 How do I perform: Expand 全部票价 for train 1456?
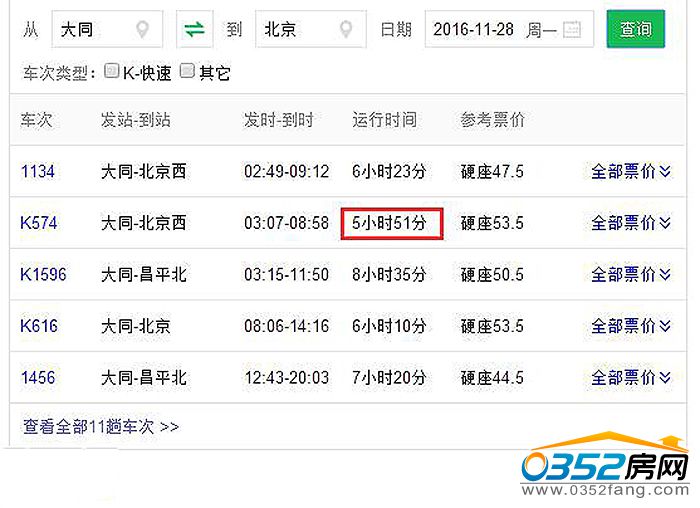coord(630,378)
